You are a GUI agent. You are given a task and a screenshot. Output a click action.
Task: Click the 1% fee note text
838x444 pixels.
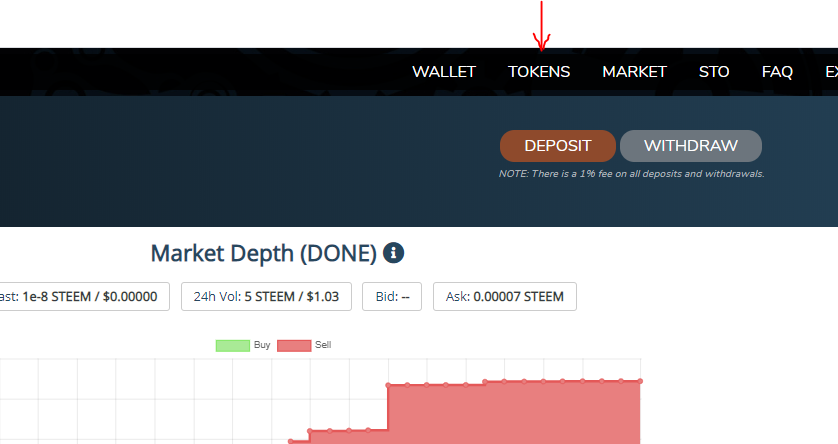click(631, 174)
